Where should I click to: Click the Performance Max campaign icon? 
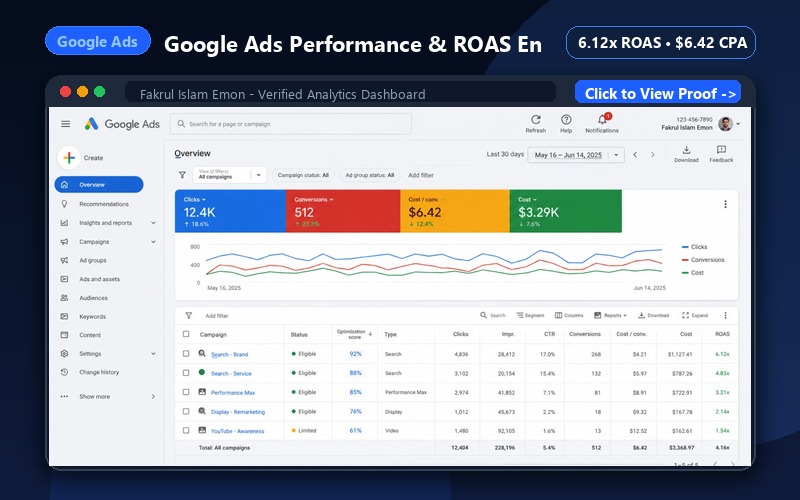point(202,392)
